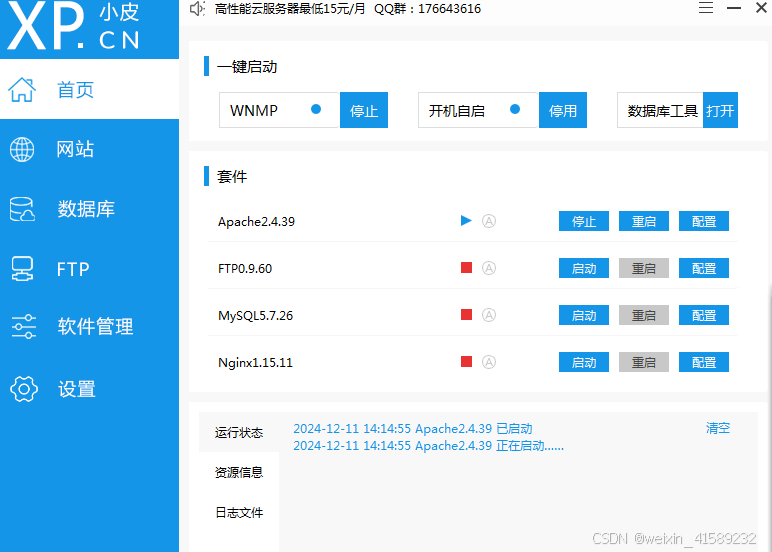Click the WNMP suite selector box
Image resolution: width=772 pixels, height=552 pixels.
tap(279, 110)
